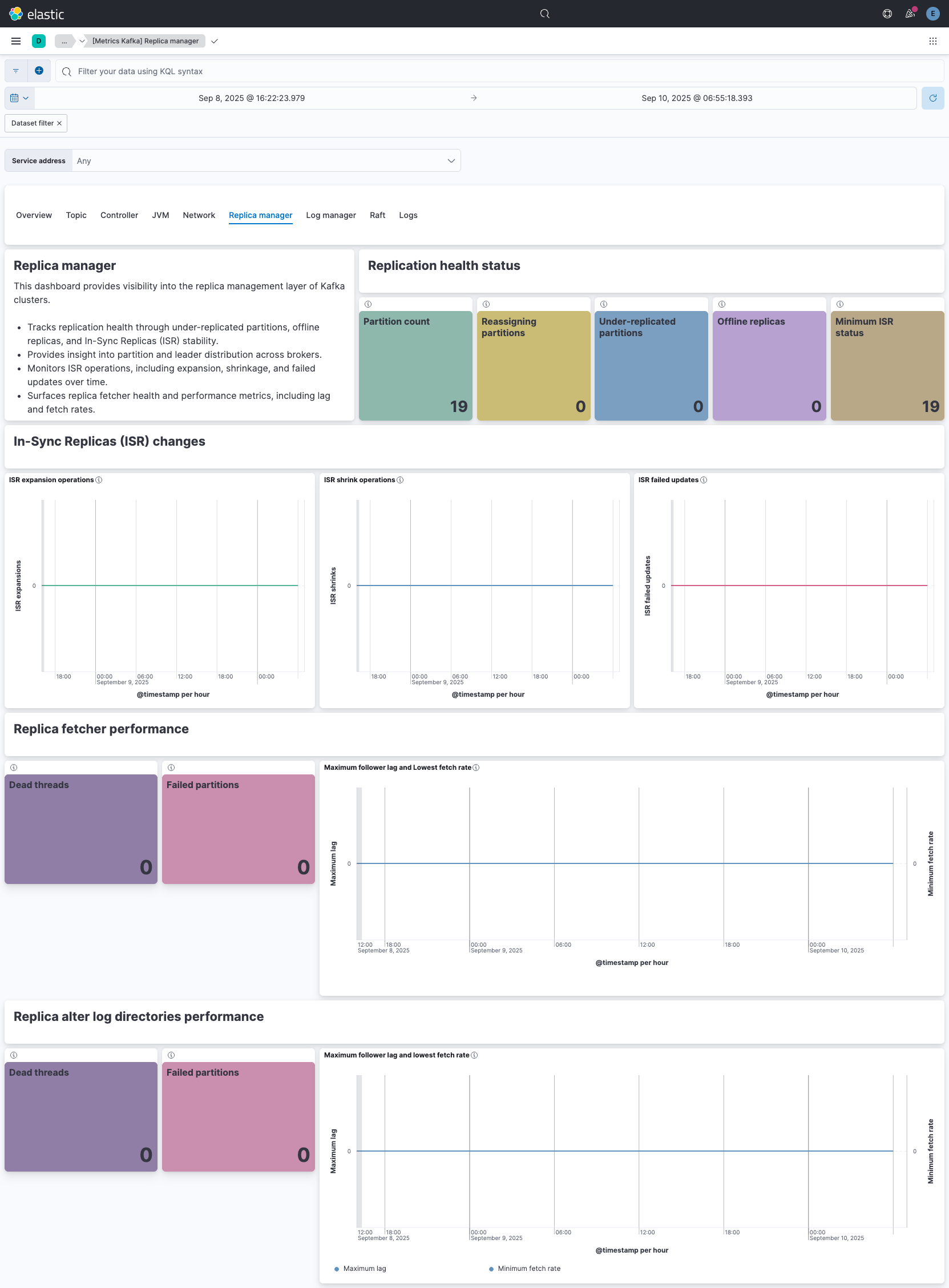Open the filter options menu icon

(x=16, y=71)
